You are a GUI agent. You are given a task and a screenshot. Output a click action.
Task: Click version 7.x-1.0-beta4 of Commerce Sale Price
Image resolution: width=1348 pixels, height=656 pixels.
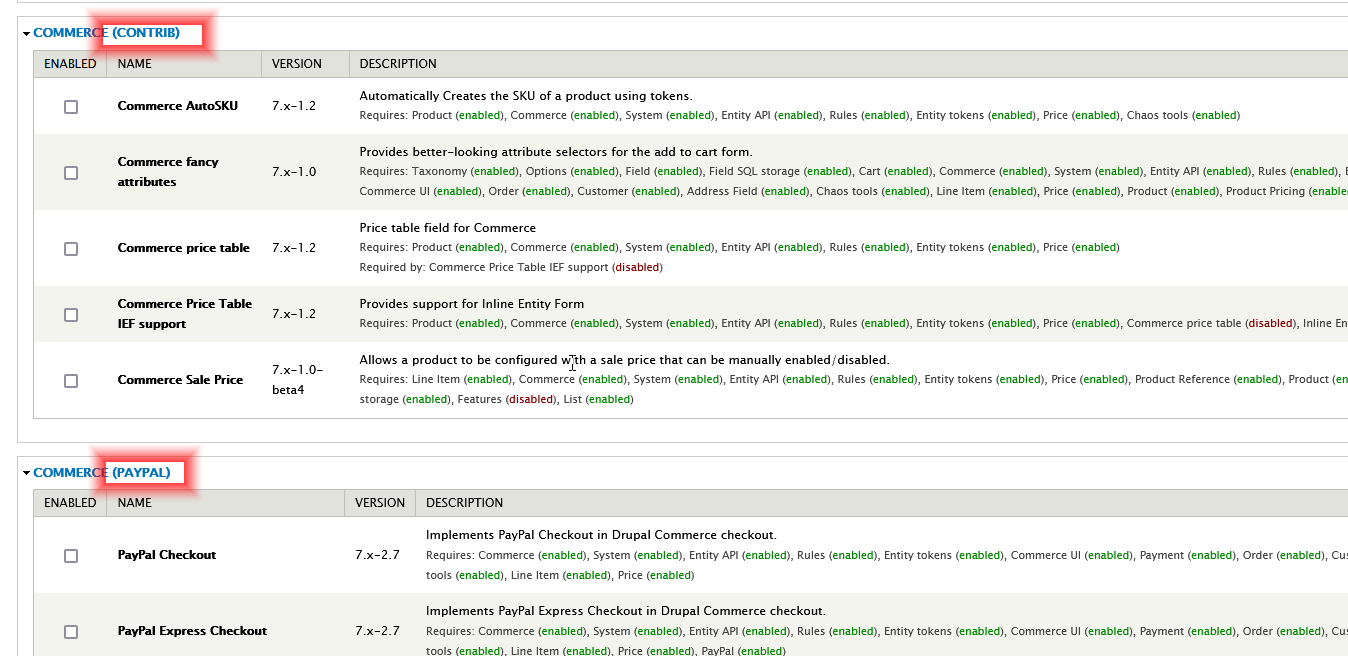click(297, 380)
